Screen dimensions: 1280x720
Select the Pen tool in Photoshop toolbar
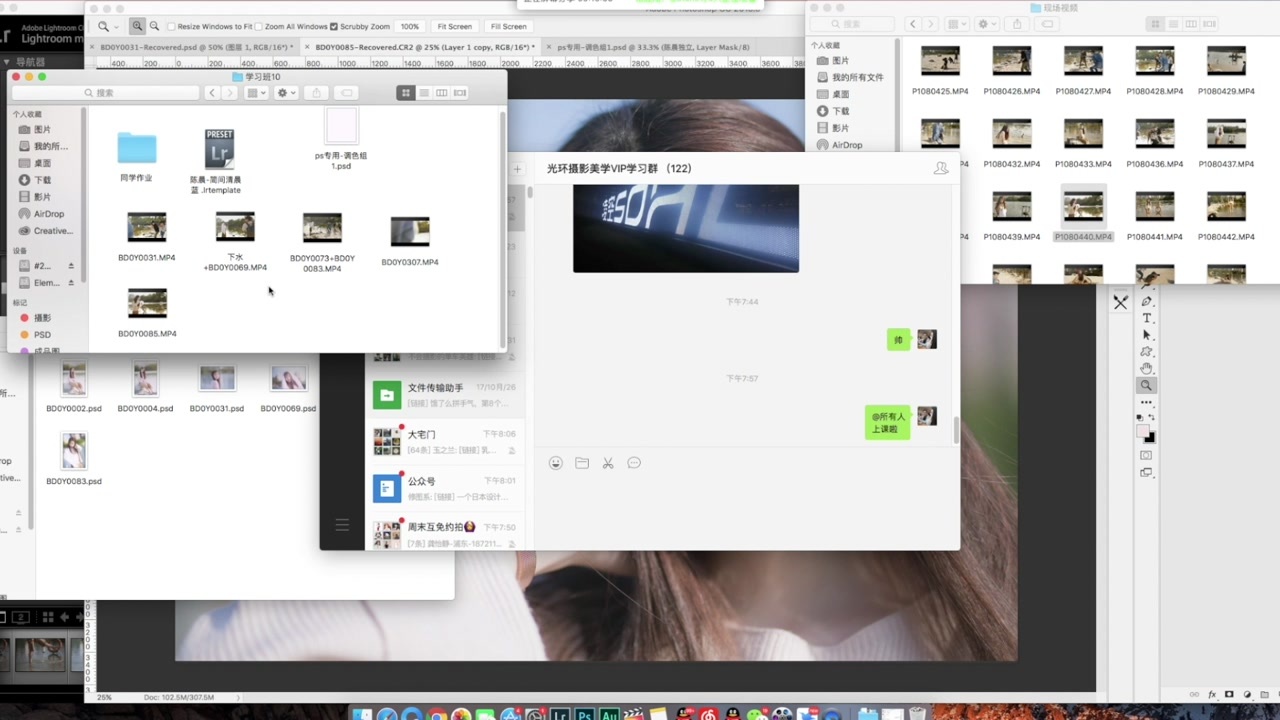(1147, 301)
